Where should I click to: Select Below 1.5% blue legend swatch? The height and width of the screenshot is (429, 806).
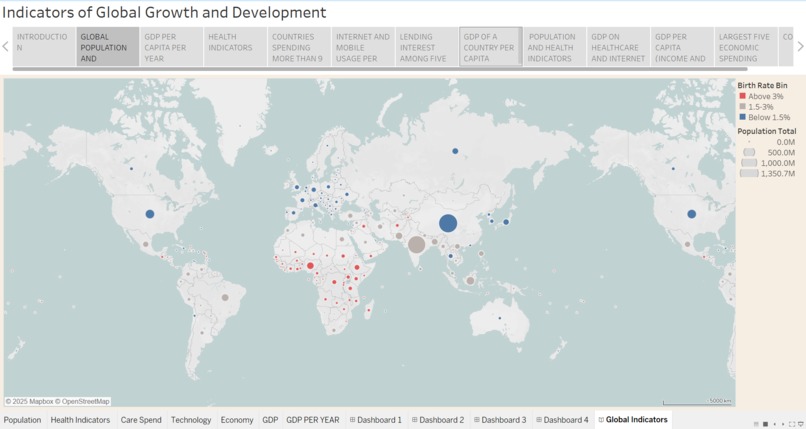click(742, 117)
